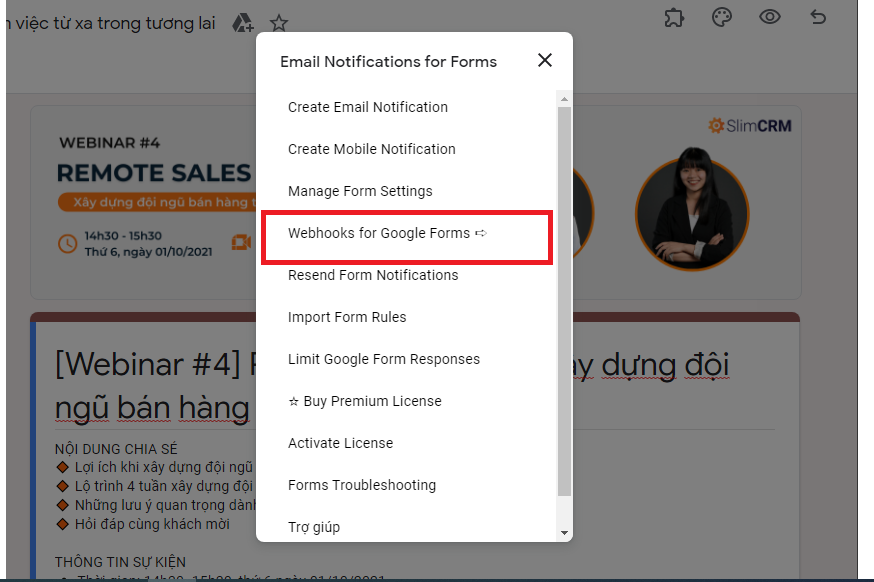Open Import Form Rules
Viewport: 874px width, 582px height.
(x=347, y=317)
